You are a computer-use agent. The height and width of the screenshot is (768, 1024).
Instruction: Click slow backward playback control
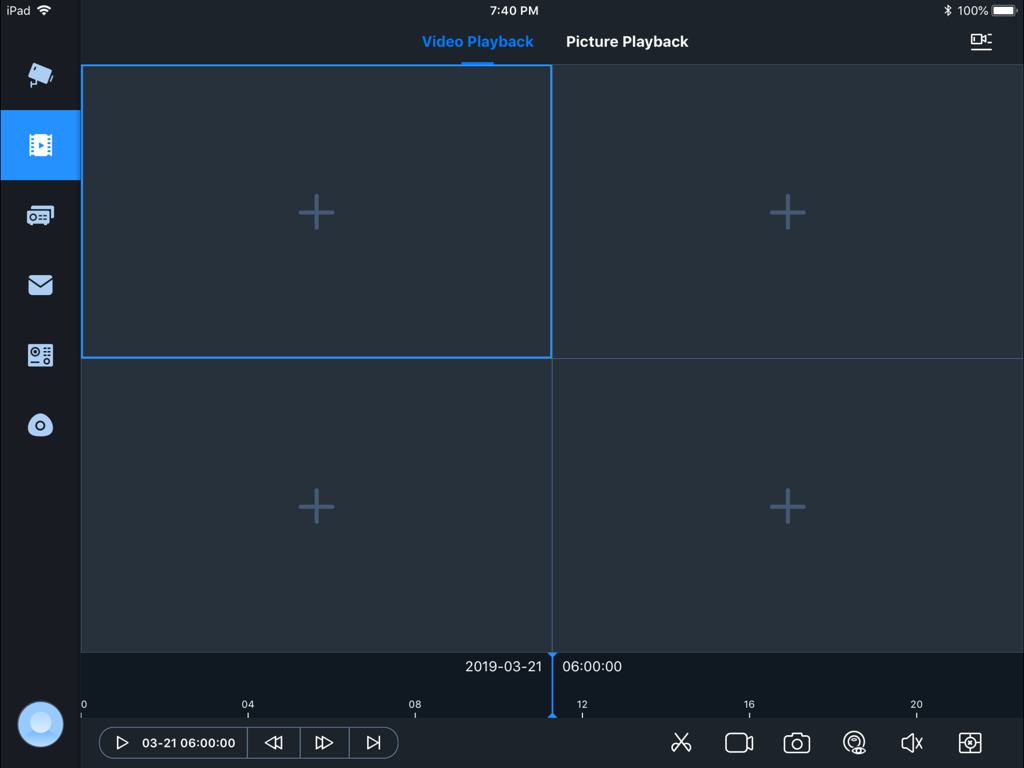[x=273, y=742]
